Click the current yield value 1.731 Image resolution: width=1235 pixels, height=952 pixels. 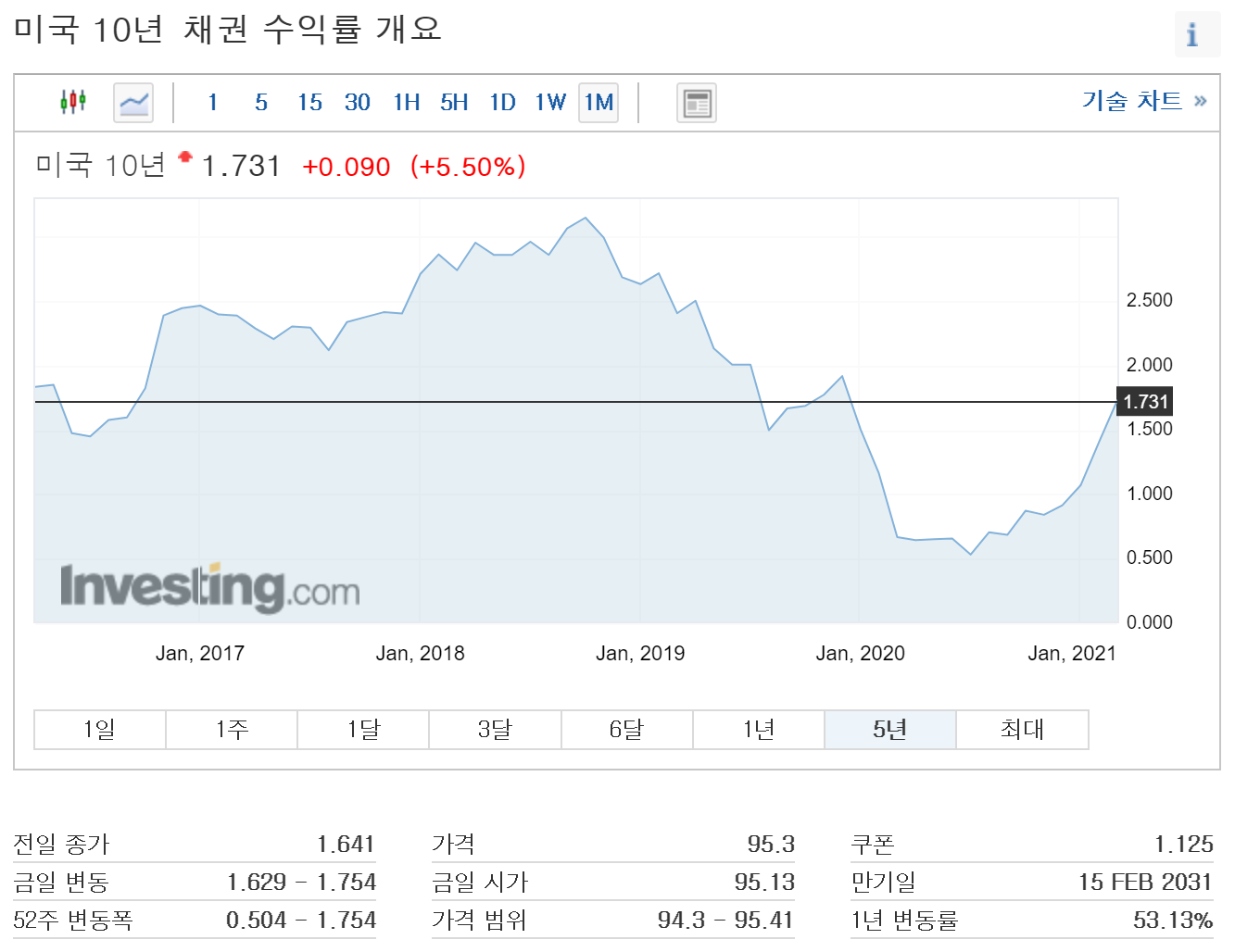tap(241, 166)
